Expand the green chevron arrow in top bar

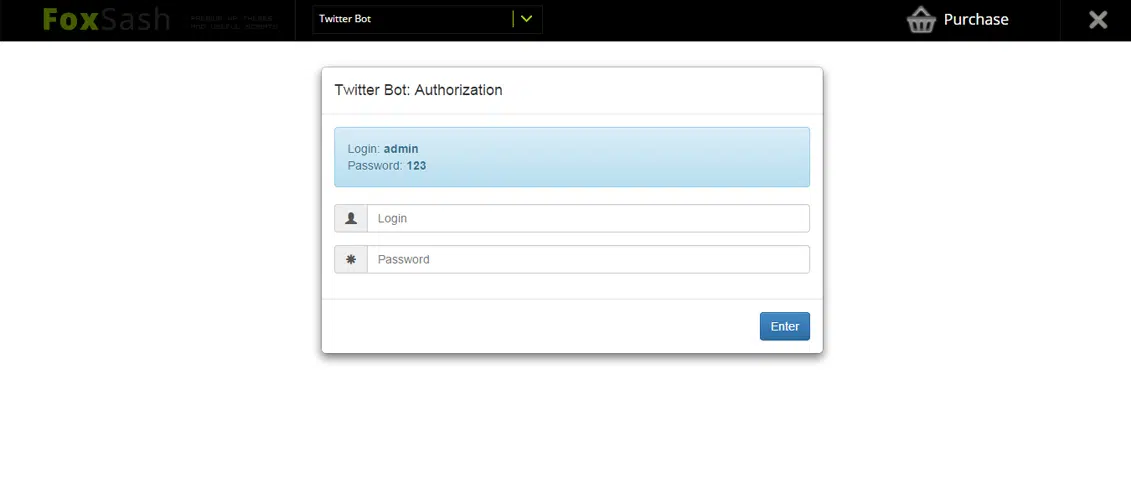(527, 19)
